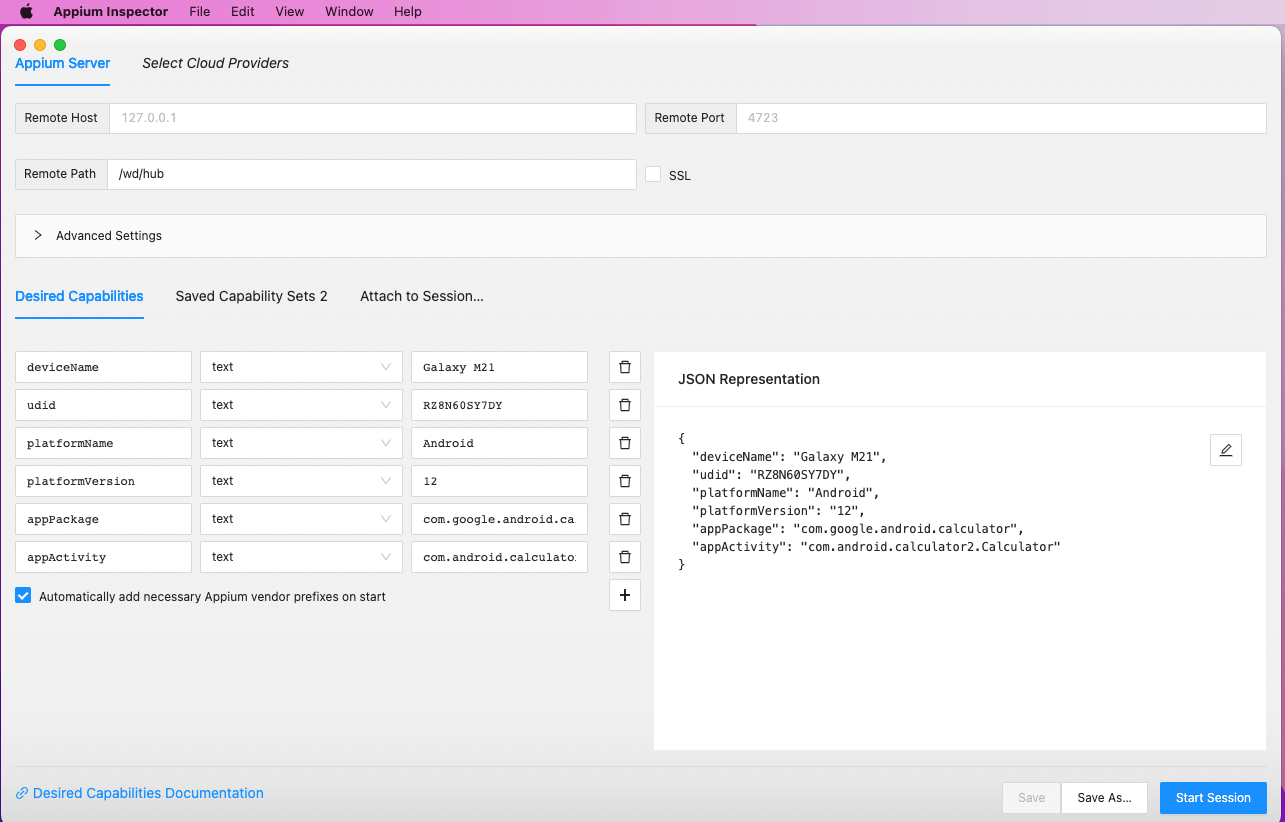Switch to Saved Capability Sets tab
1285x822 pixels.
[251, 297]
